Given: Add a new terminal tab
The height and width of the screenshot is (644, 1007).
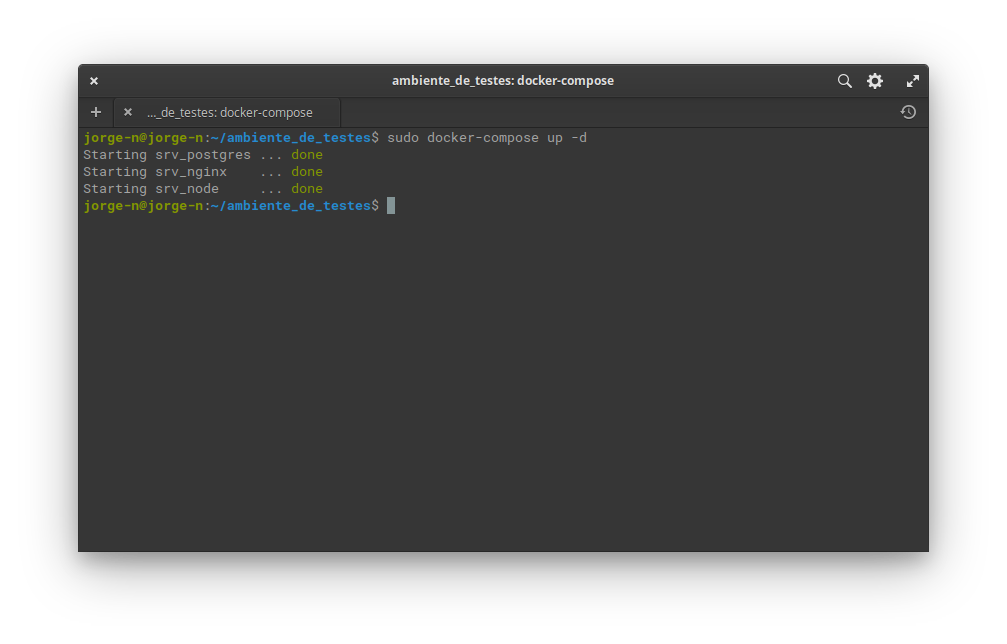Looking at the screenshot, I should pos(96,112).
